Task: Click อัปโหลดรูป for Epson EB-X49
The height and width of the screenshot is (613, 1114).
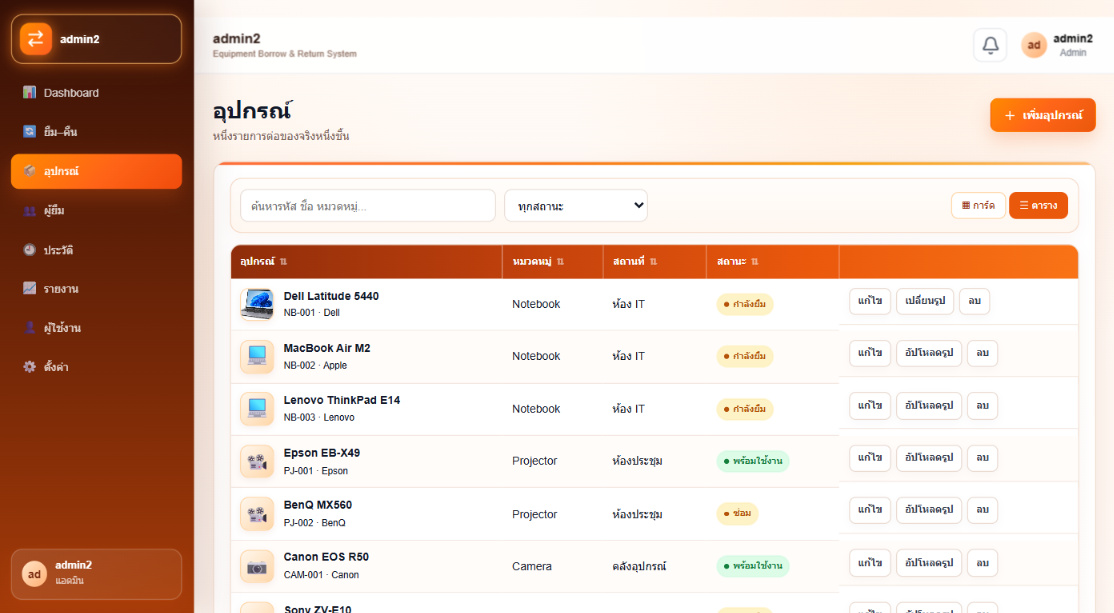Action: (x=929, y=457)
